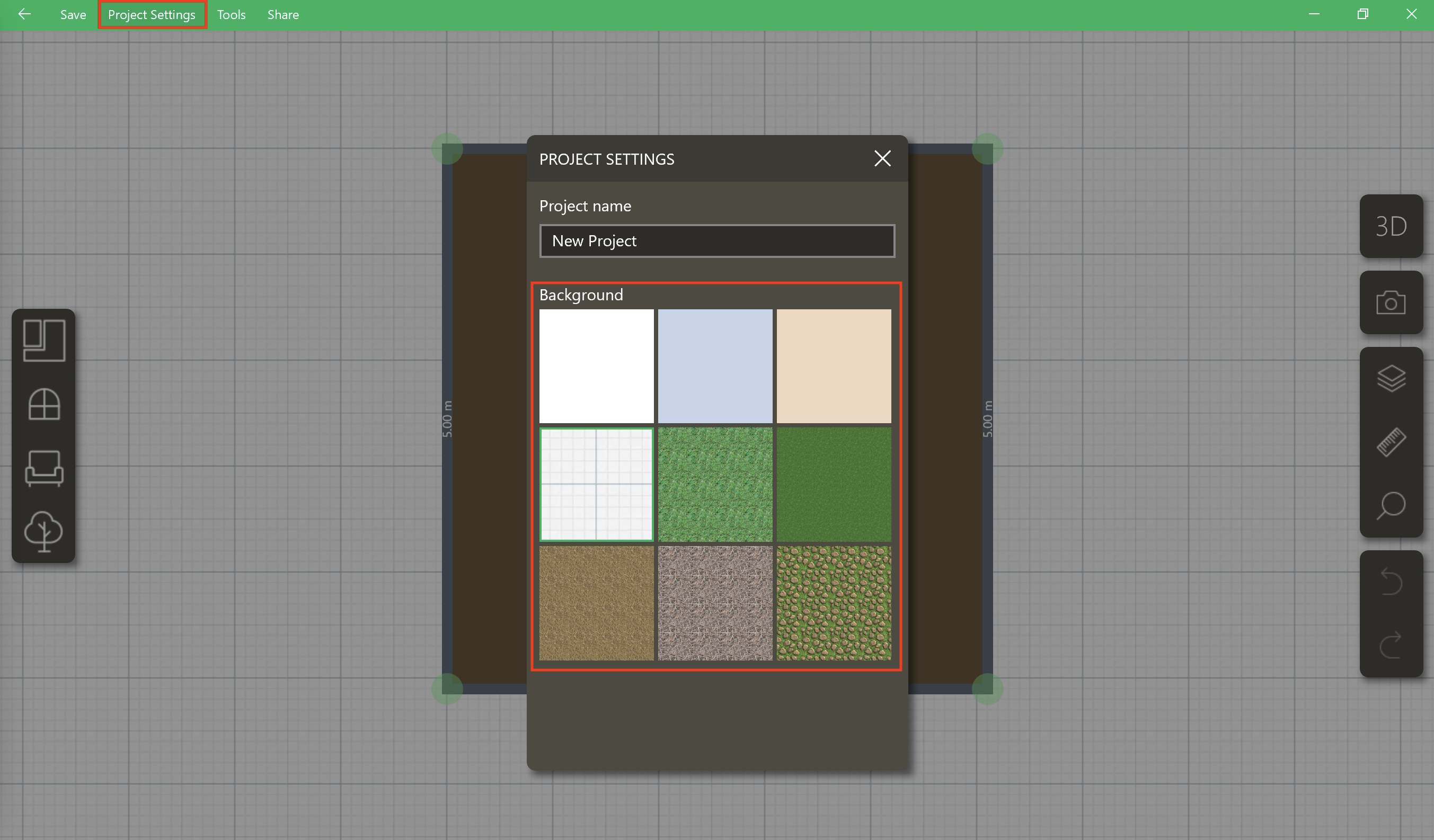Open the windows and doors tool

click(44, 404)
